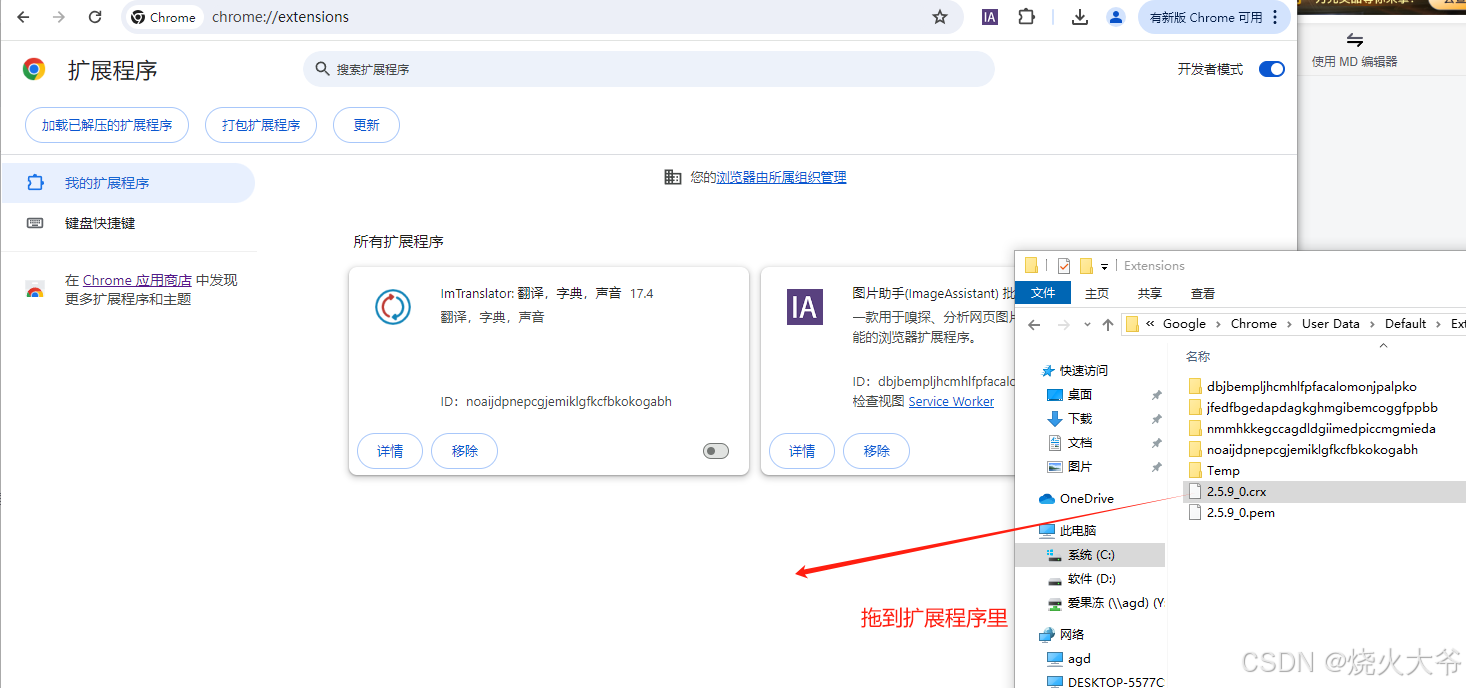This screenshot has width=1466, height=688.
Task: Open ImTranslator details
Action: (390, 451)
